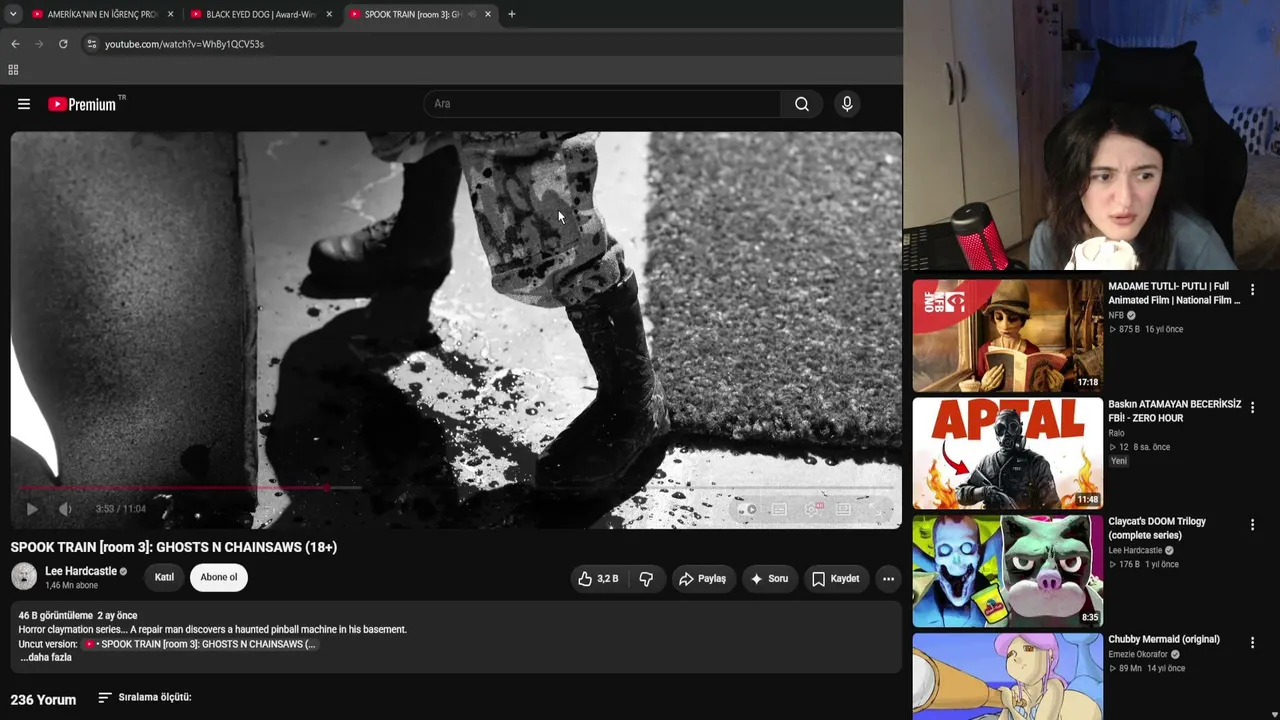Click the 46 B görüntüleme view count
The width and height of the screenshot is (1280, 720).
coord(56,616)
